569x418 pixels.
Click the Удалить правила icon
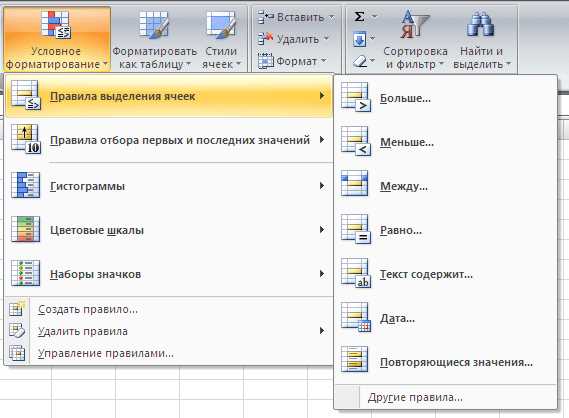pos(17,331)
